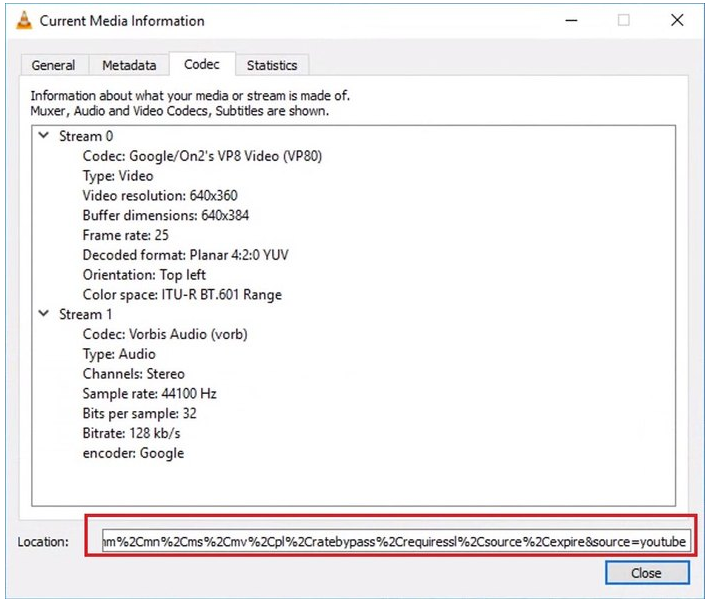The width and height of the screenshot is (709, 605).
Task: Select the Codec tab
Action: click(202, 64)
